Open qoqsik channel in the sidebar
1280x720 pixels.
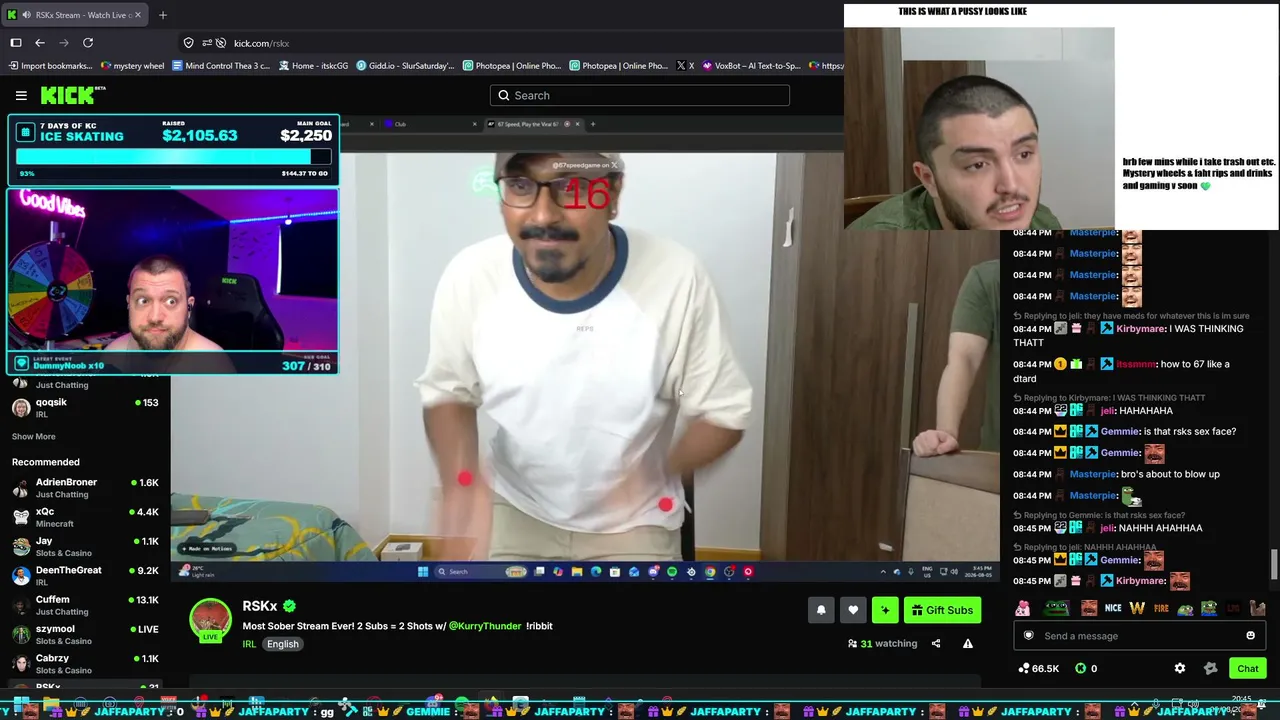[85, 407]
